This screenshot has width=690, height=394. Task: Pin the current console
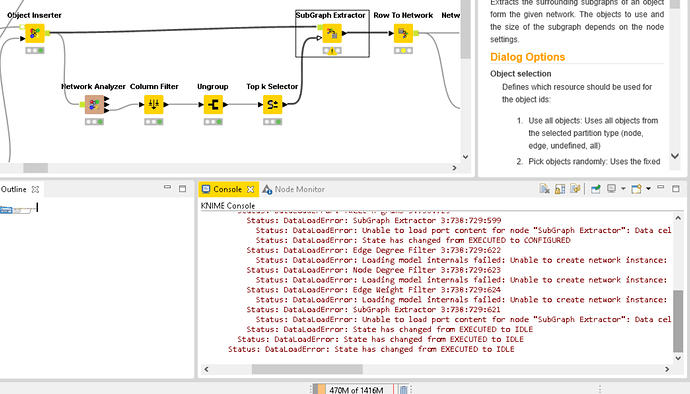pyautogui.click(x=595, y=189)
